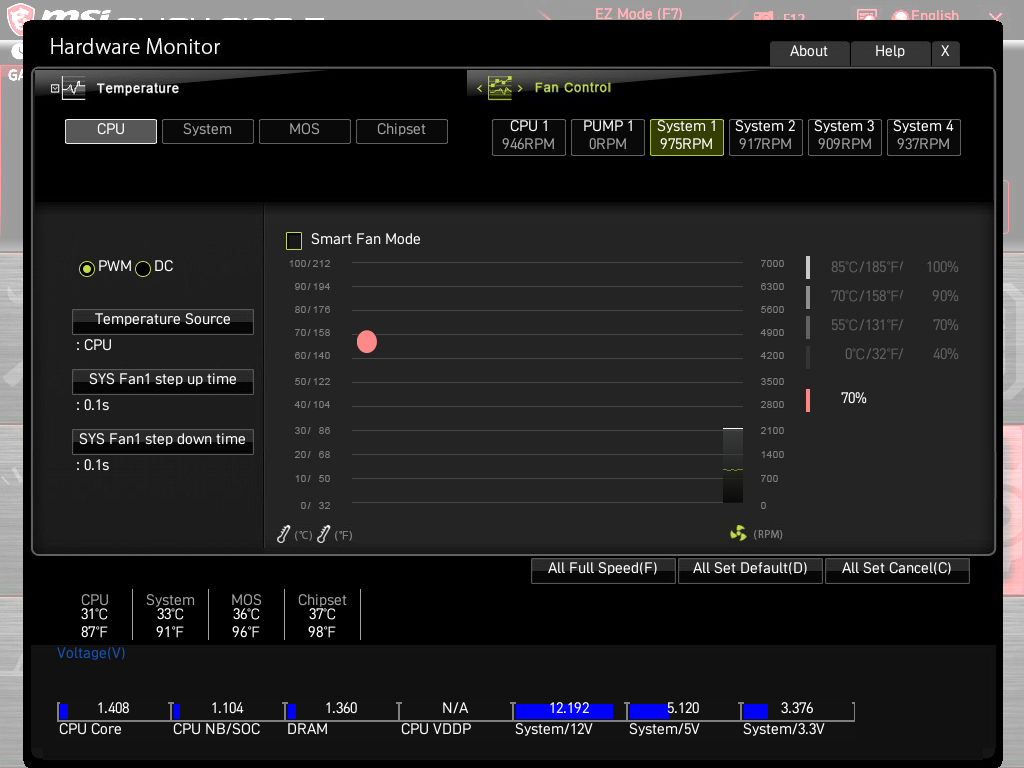Image resolution: width=1024 pixels, height=768 pixels.
Task: Select System 4 fan 937RPM
Action: [923, 136]
